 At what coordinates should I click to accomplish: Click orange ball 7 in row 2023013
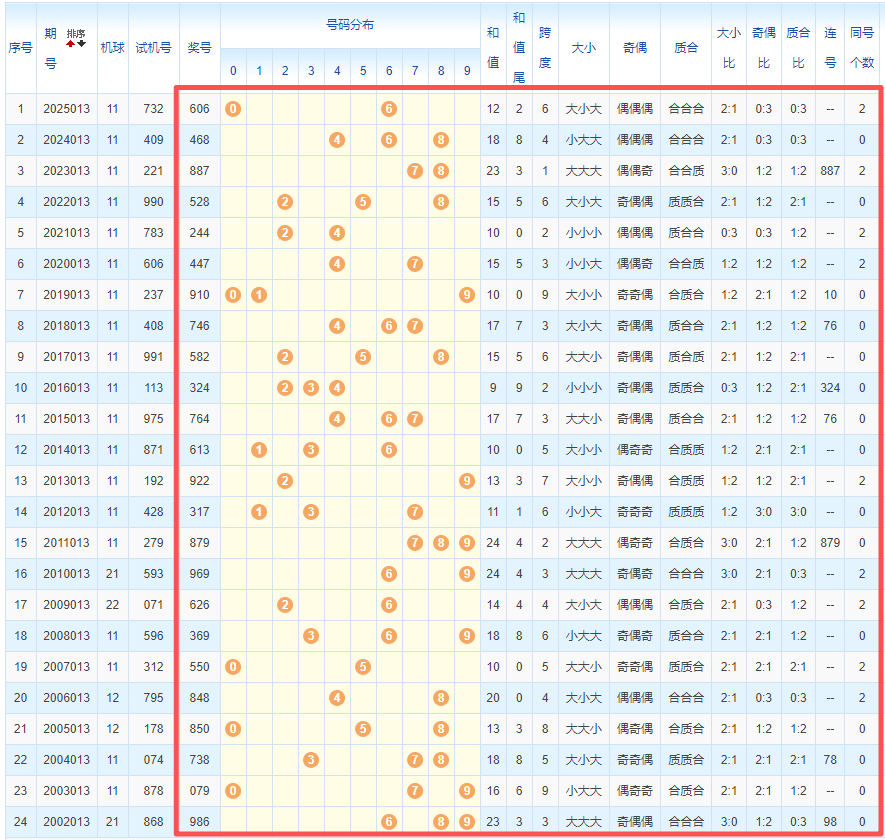[415, 171]
